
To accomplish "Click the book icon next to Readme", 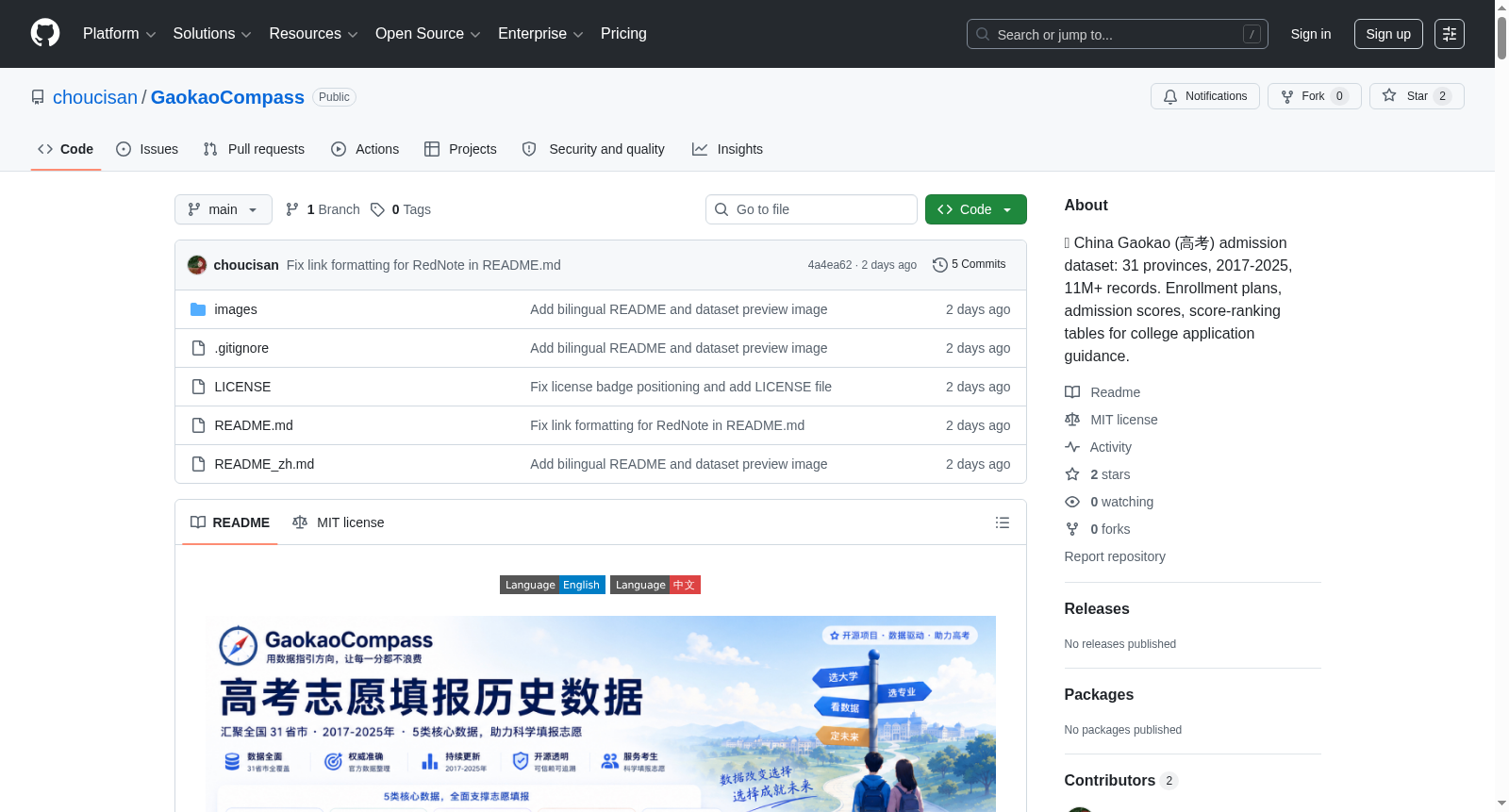I will pyautogui.click(x=1072, y=392).
